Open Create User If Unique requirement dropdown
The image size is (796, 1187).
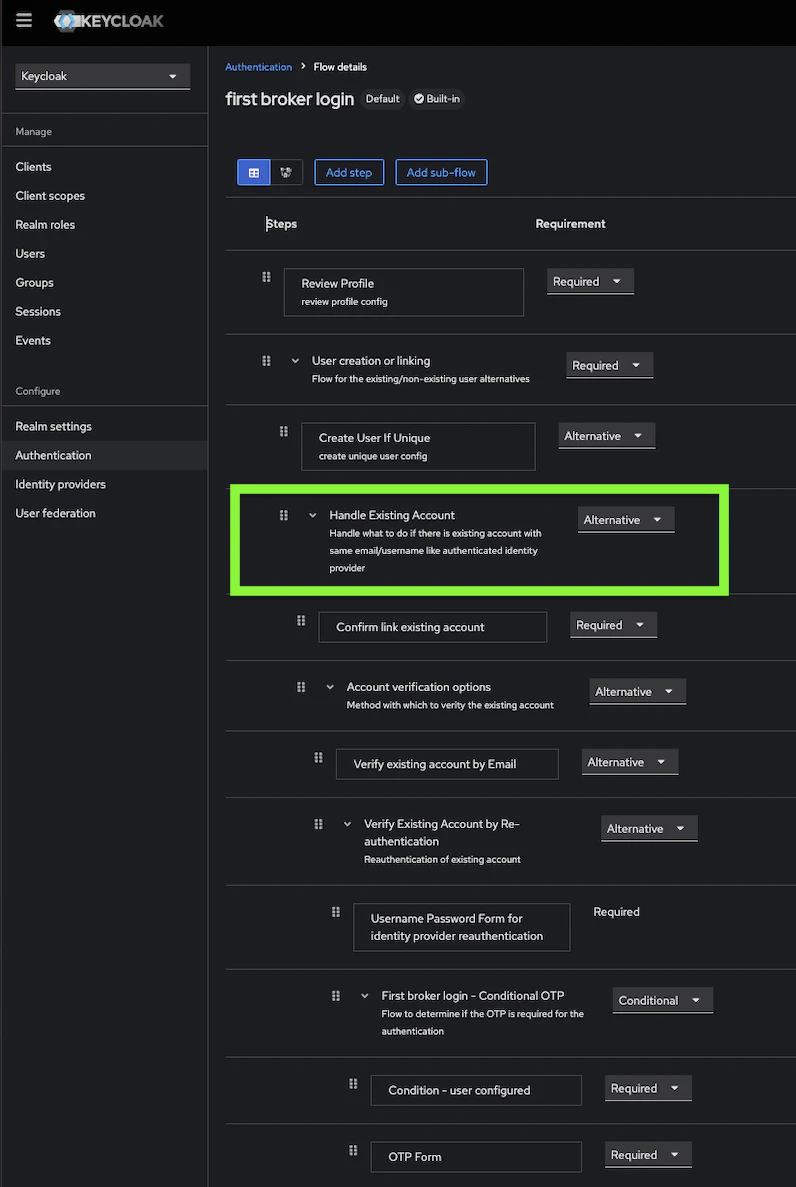pyautogui.click(x=607, y=436)
